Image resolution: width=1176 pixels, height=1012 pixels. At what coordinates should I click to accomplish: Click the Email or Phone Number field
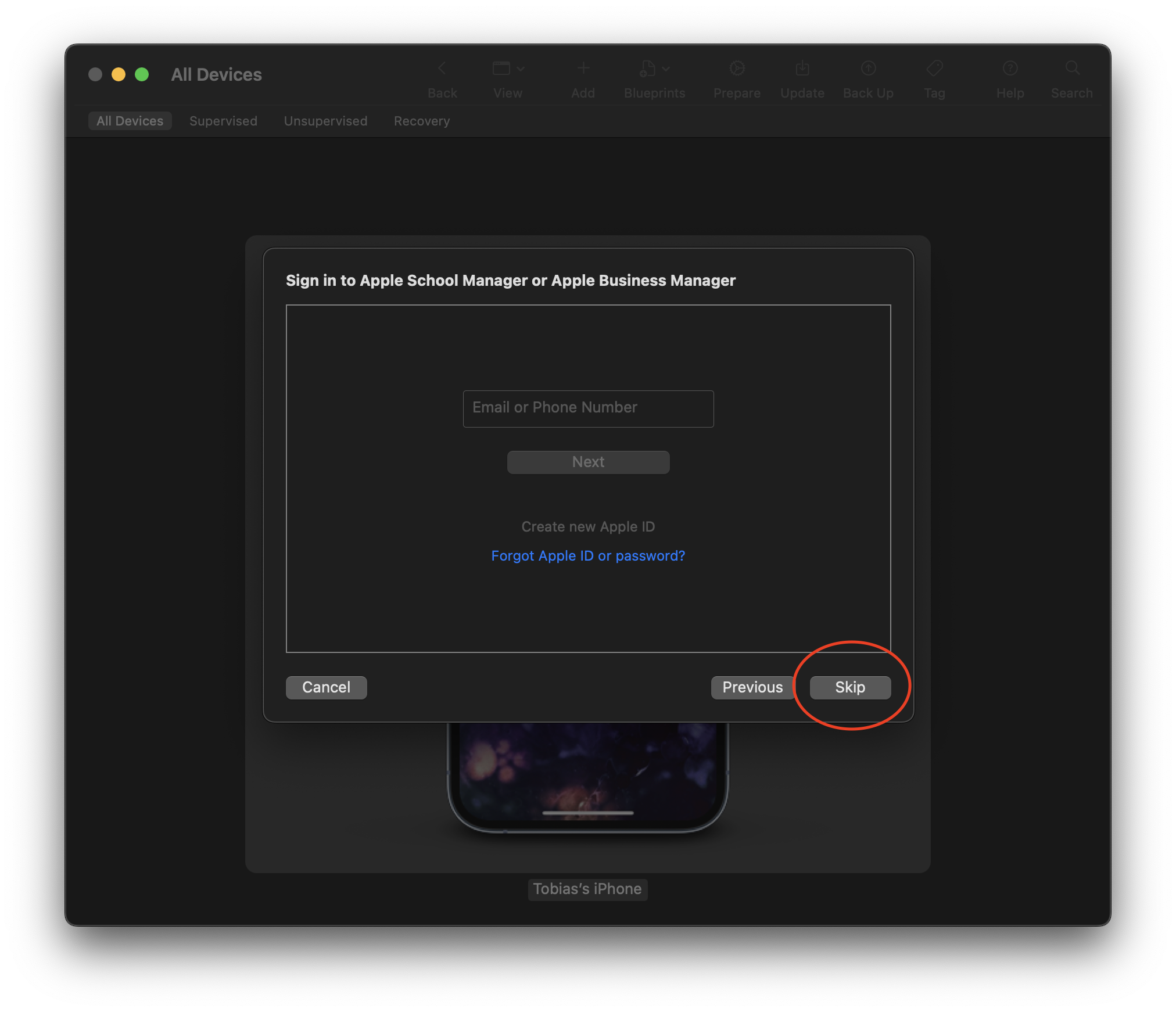(588, 408)
